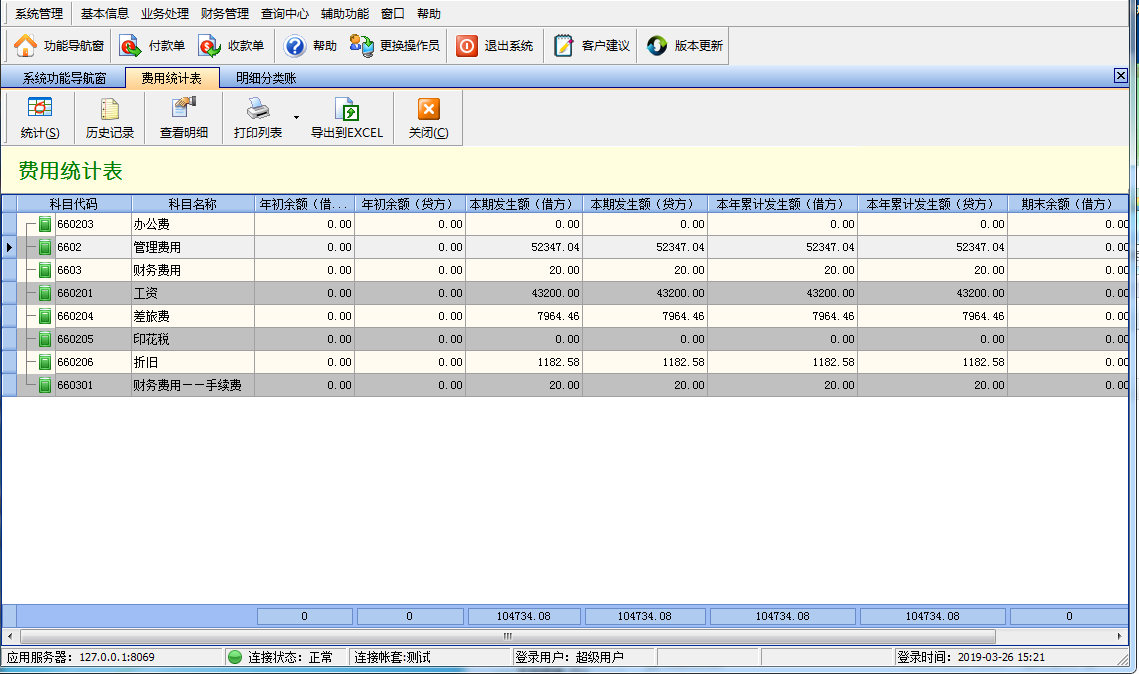Switch to the 系统功能导航窗 tab
The height and width of the screenshot is (674, 1139).
tap(64, 78)
